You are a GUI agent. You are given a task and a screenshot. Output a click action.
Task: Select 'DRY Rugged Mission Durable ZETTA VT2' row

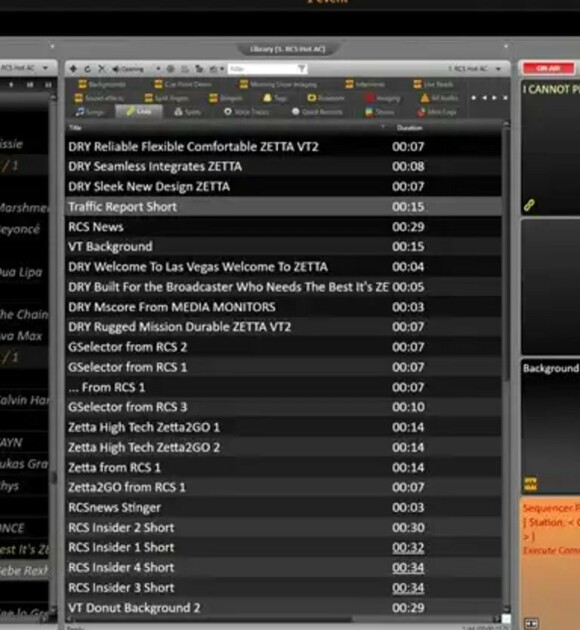pyautogui.click(x=283, y=327)
